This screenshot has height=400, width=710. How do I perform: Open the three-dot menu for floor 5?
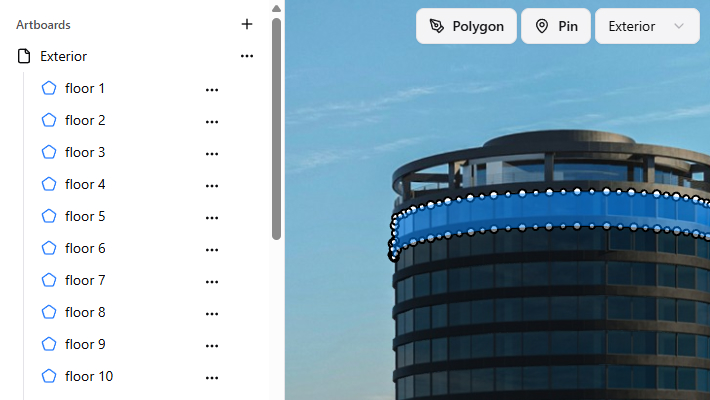pyautogui.click(x=212, y=218)
